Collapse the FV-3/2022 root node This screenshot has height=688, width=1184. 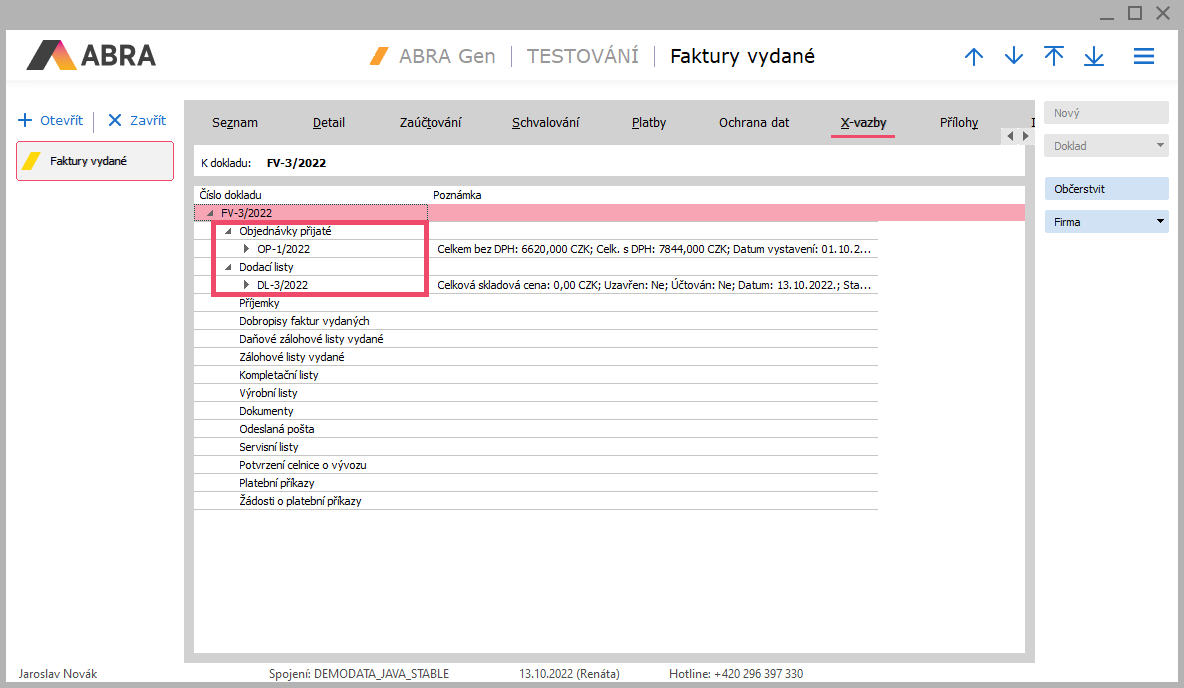tap(210, 213)
